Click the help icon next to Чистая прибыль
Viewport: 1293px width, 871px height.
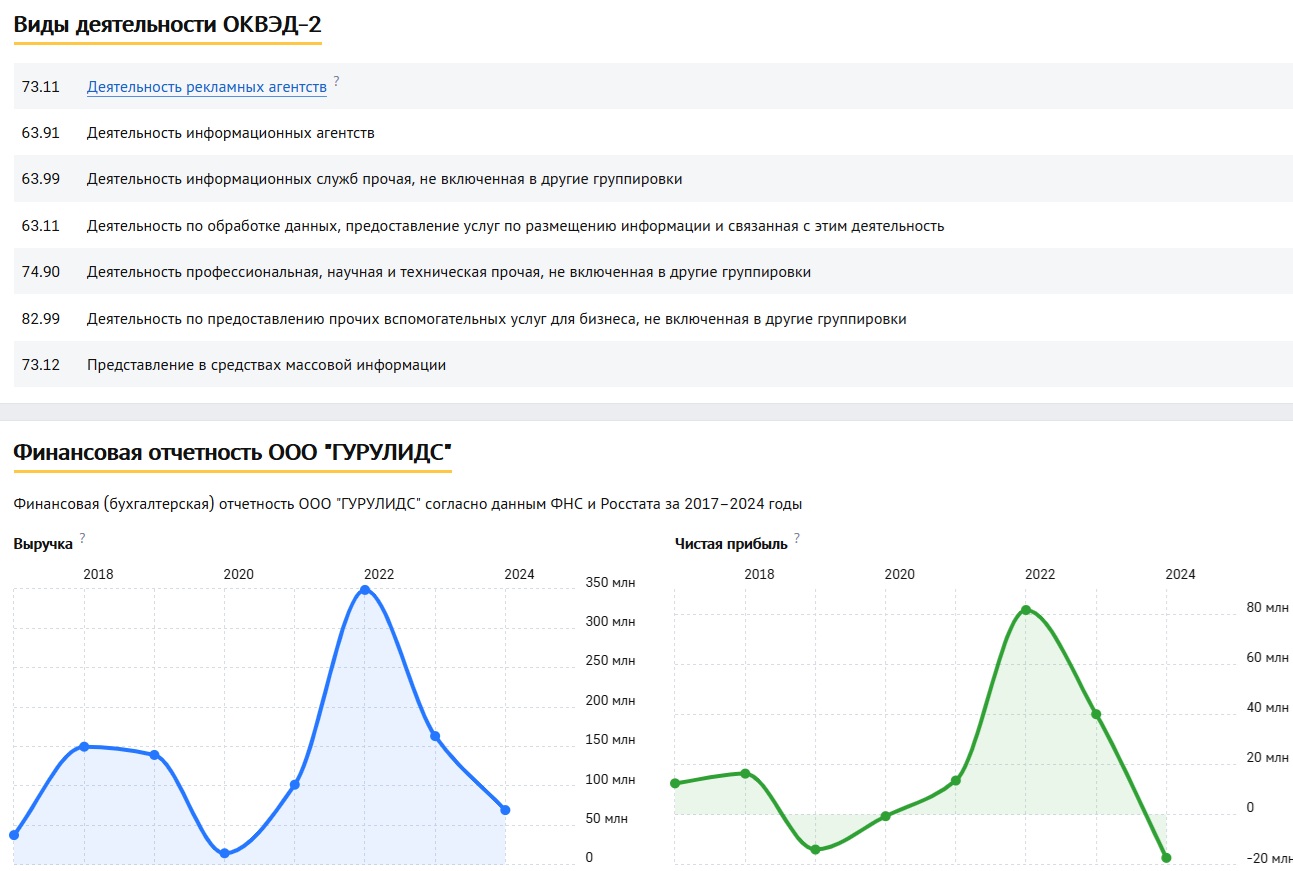point(797,539)
